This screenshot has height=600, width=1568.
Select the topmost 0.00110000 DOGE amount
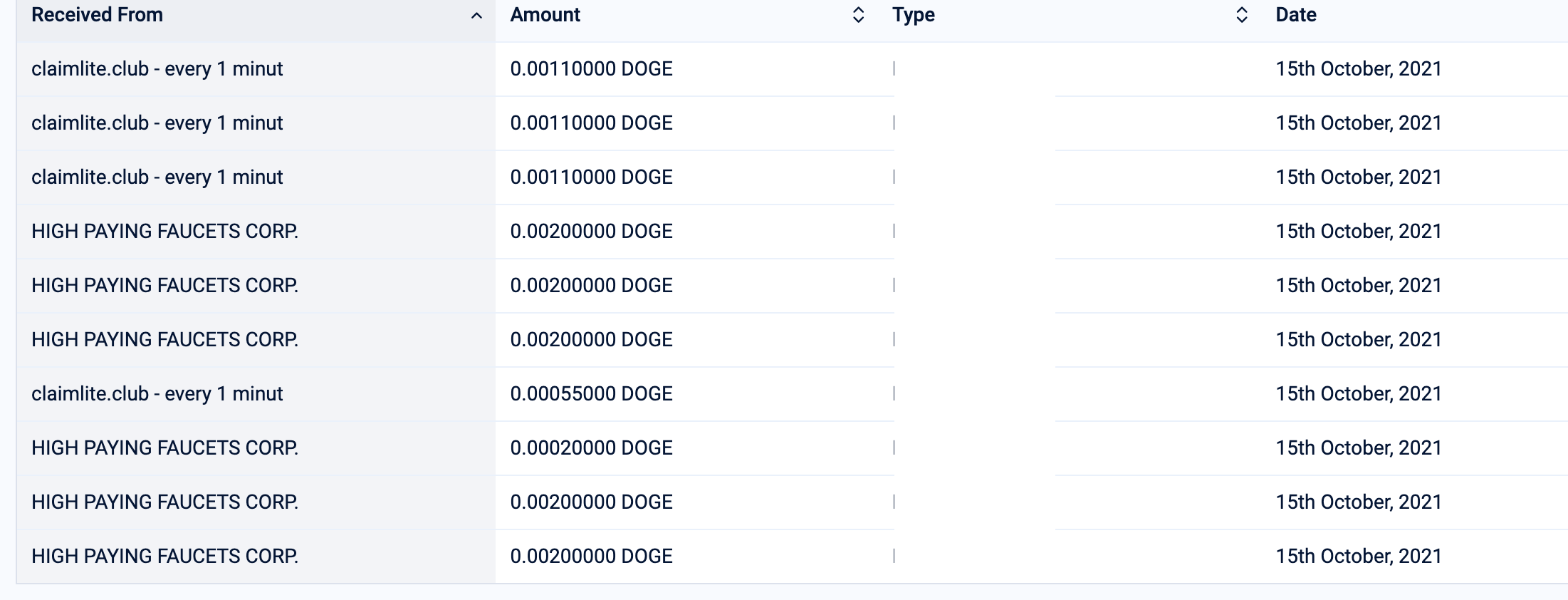pyautogui.click(x=591, y=69)
